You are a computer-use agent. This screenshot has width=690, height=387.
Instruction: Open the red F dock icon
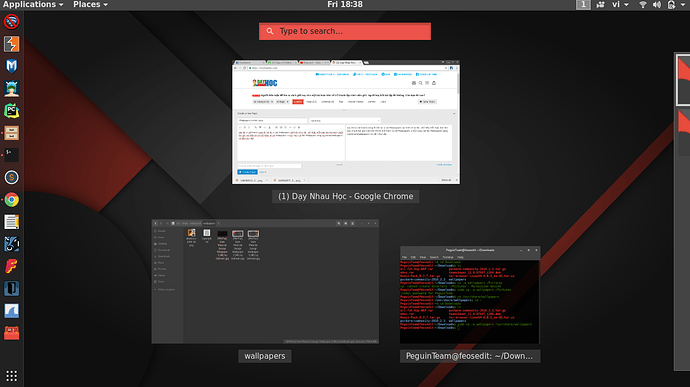pos(11,266)
